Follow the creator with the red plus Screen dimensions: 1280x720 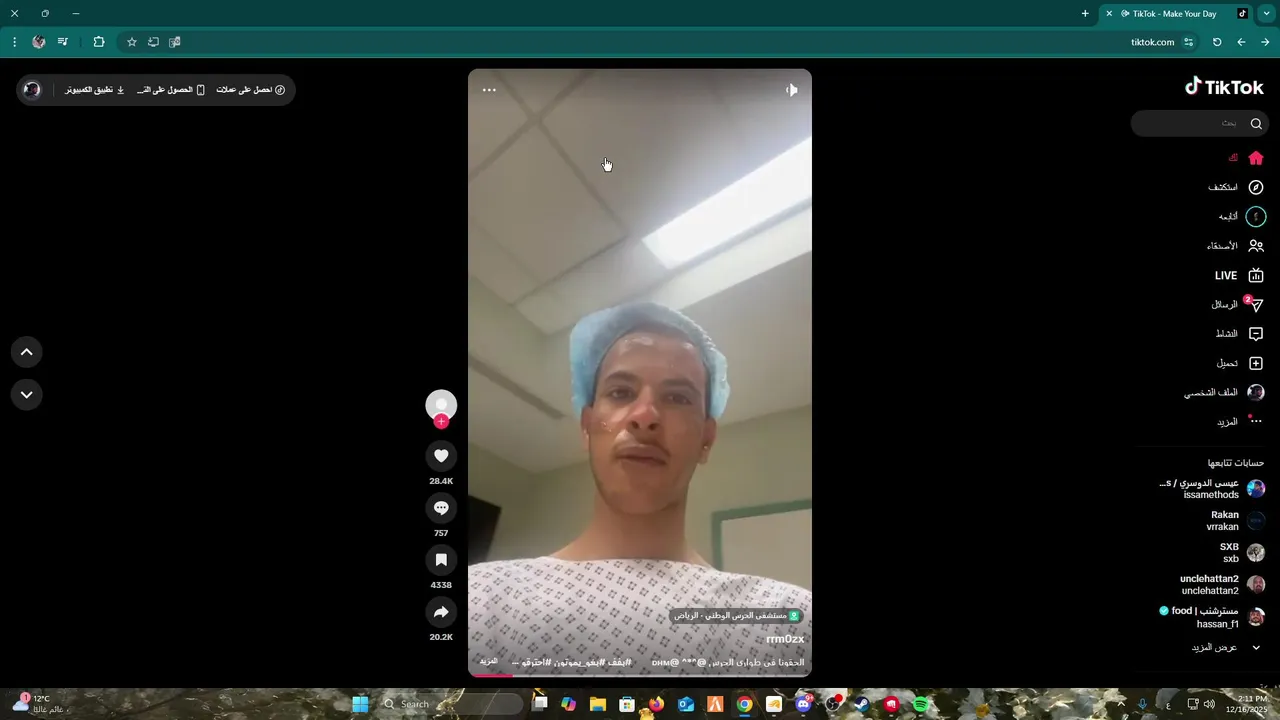tap(441, 422)
